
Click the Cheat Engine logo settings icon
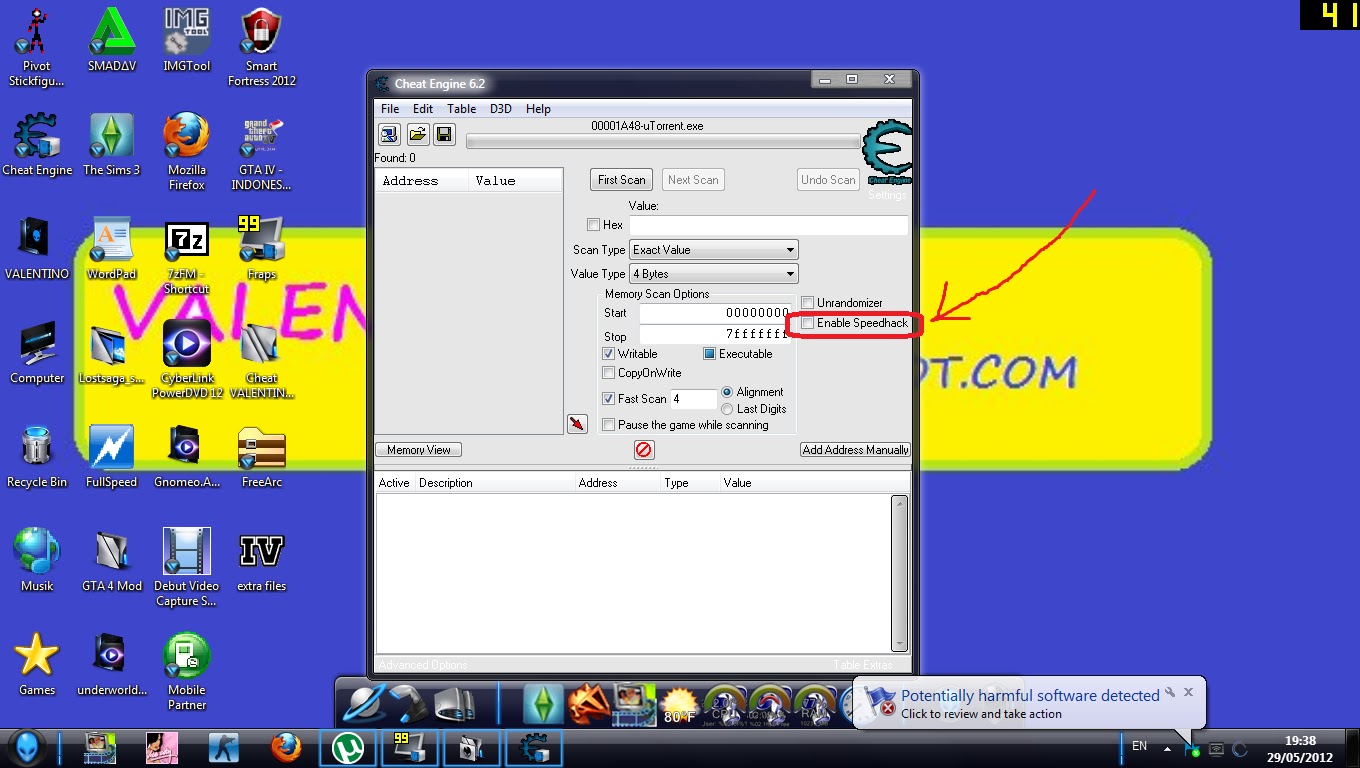tap(886, 154)
